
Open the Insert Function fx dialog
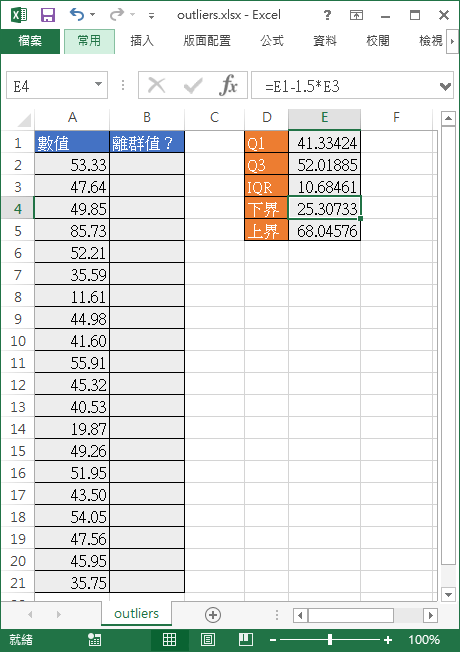coord(228,85)
